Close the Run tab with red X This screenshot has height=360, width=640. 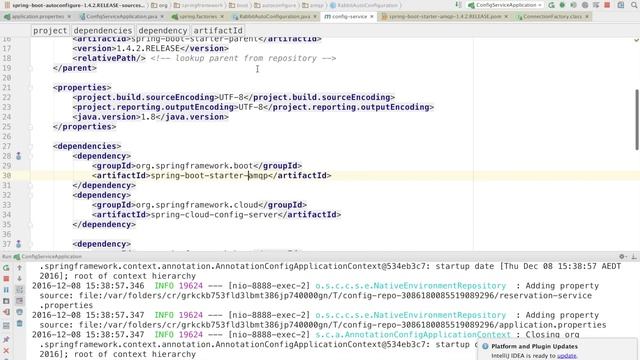(x=6, y=351)
